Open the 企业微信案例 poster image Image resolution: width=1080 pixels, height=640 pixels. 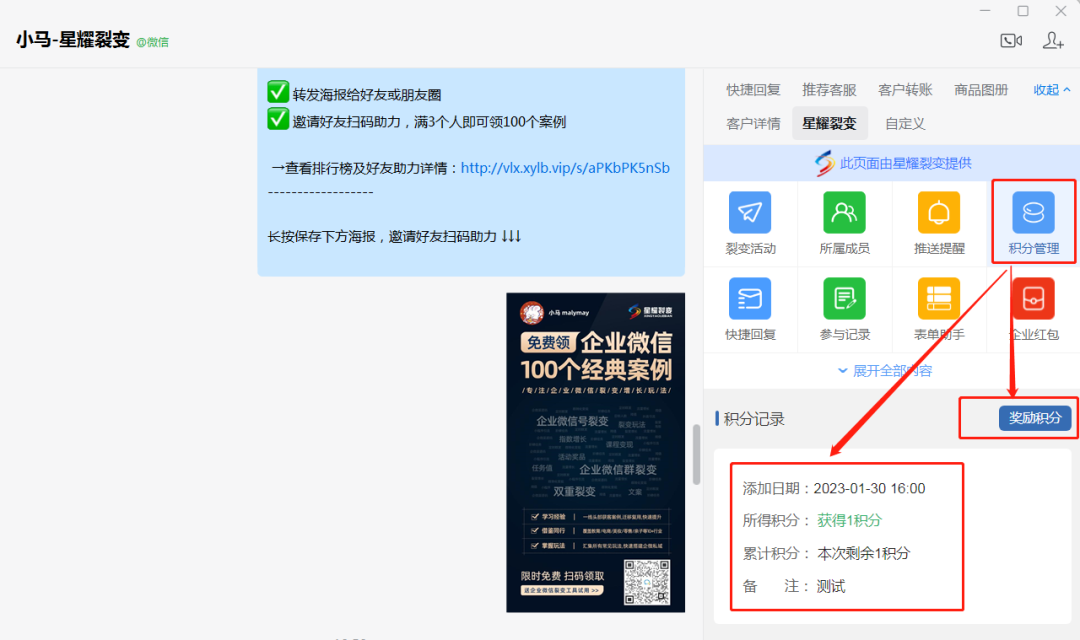coord(595,450)
